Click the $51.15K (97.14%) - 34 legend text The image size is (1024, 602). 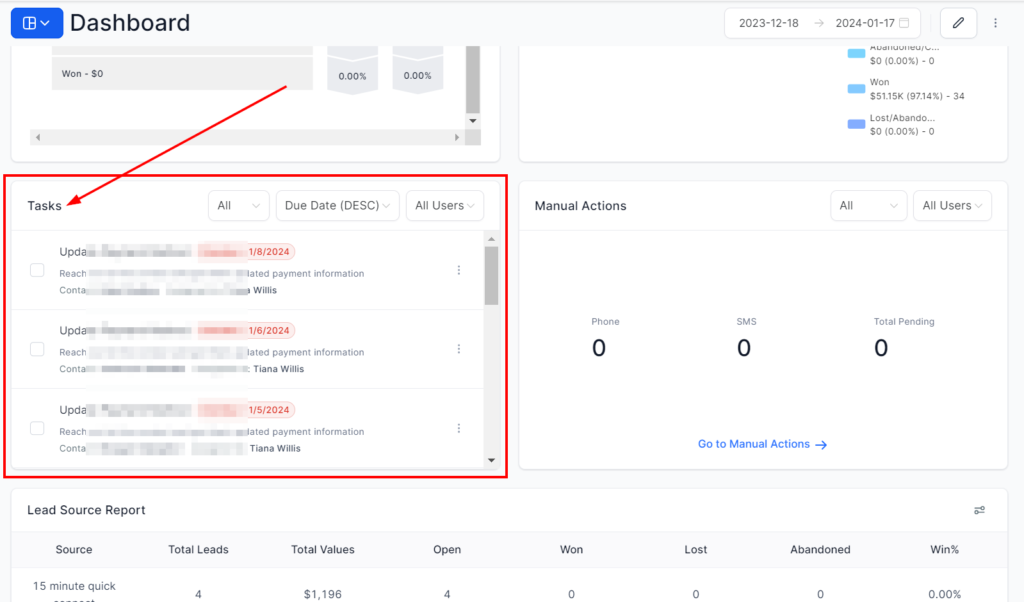(917, 96)
